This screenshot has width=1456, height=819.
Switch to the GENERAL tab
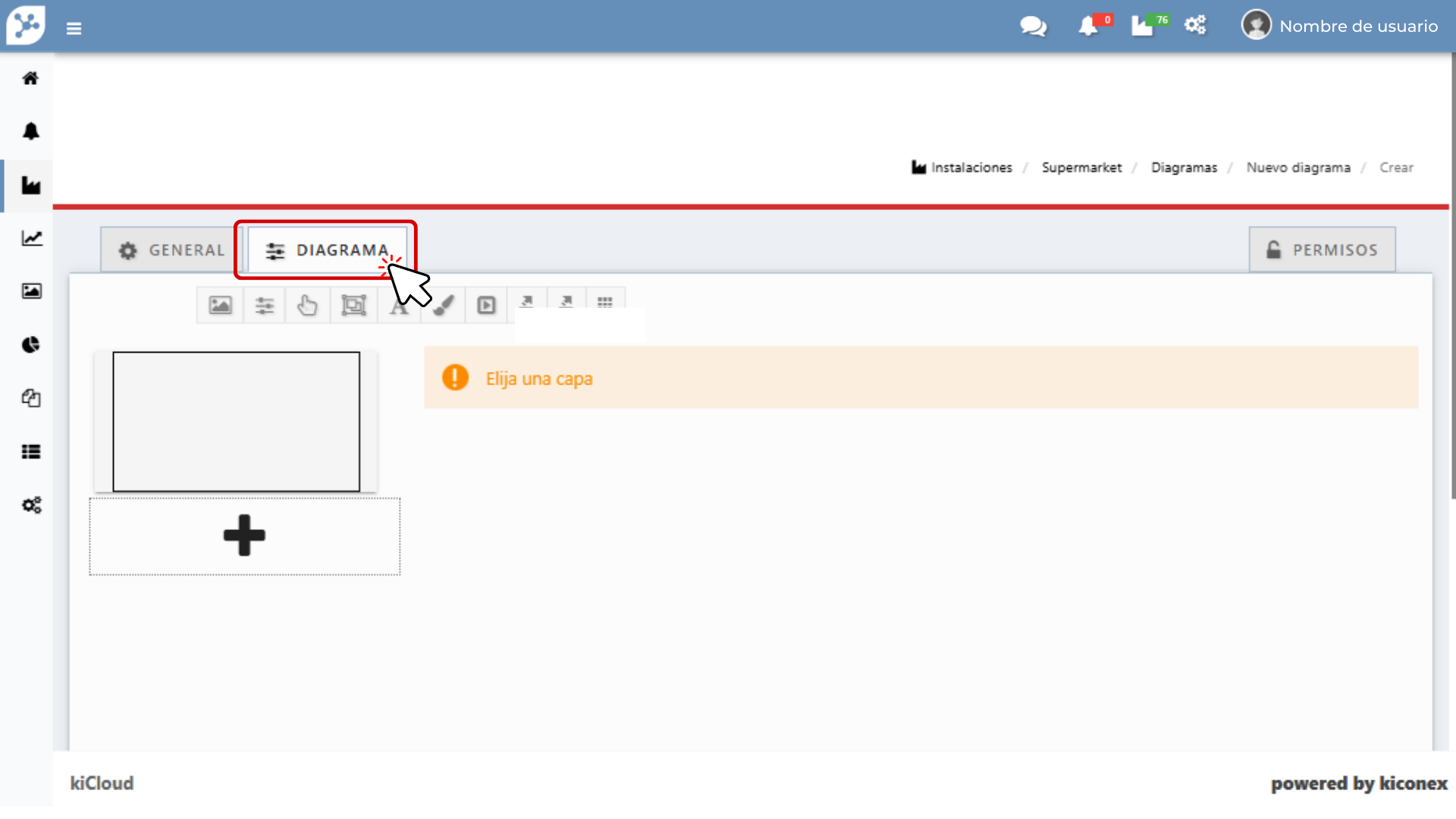(172, 250)
